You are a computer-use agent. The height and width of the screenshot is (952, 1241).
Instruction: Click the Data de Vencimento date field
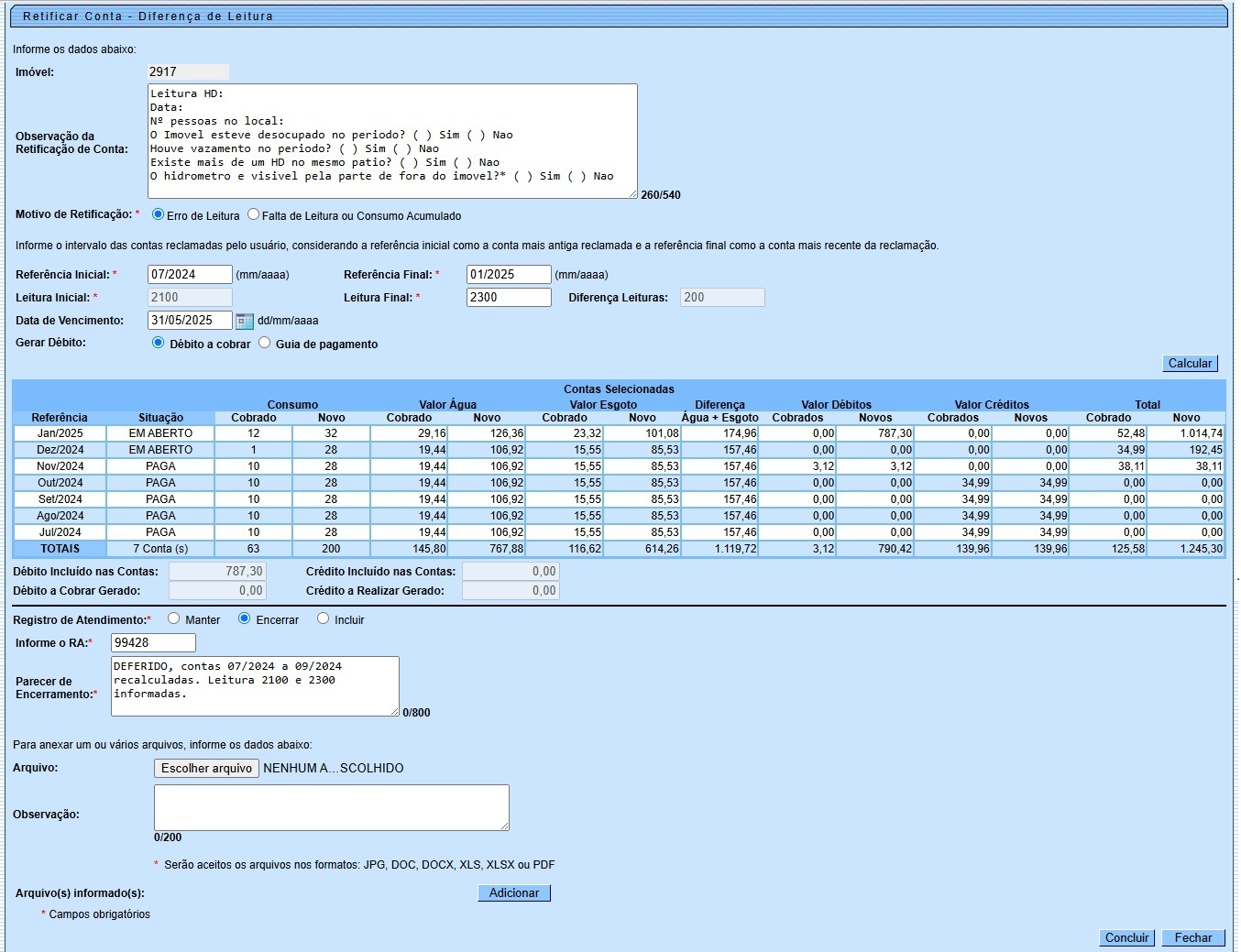[190, 321]
